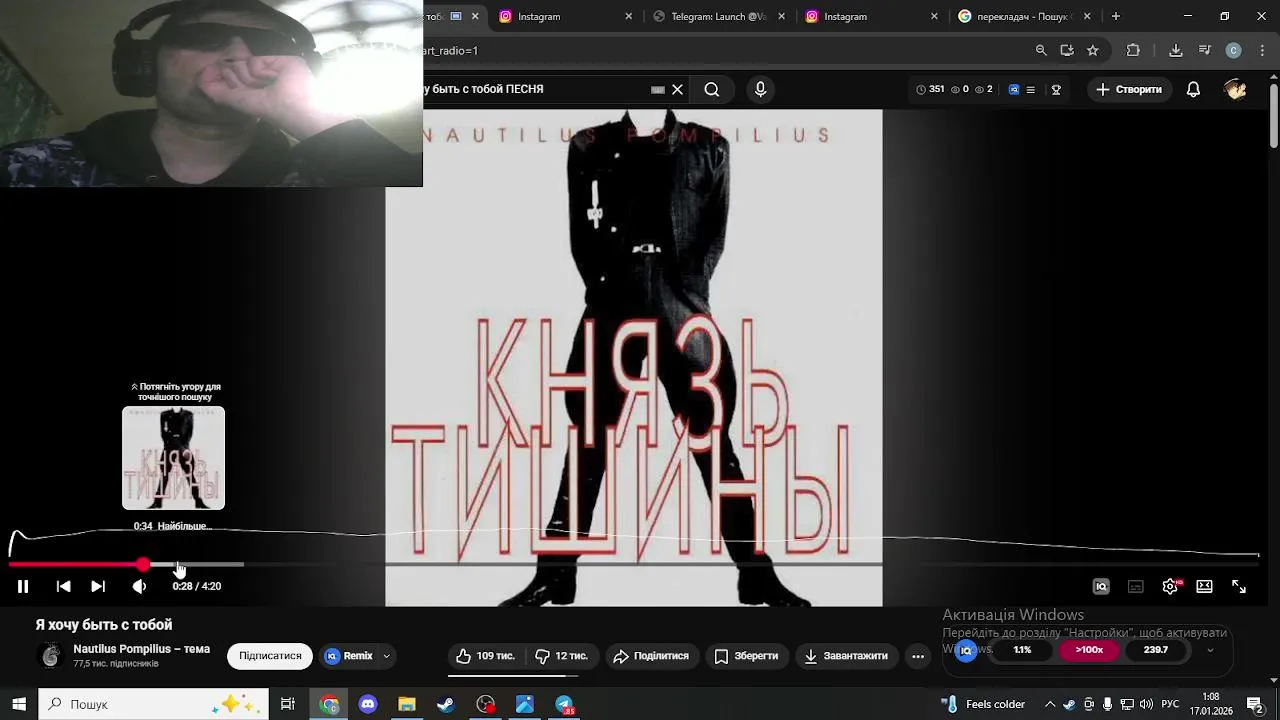
Task: Enter fullscreen with the expand arrows icon
Action: (1239, 587)
